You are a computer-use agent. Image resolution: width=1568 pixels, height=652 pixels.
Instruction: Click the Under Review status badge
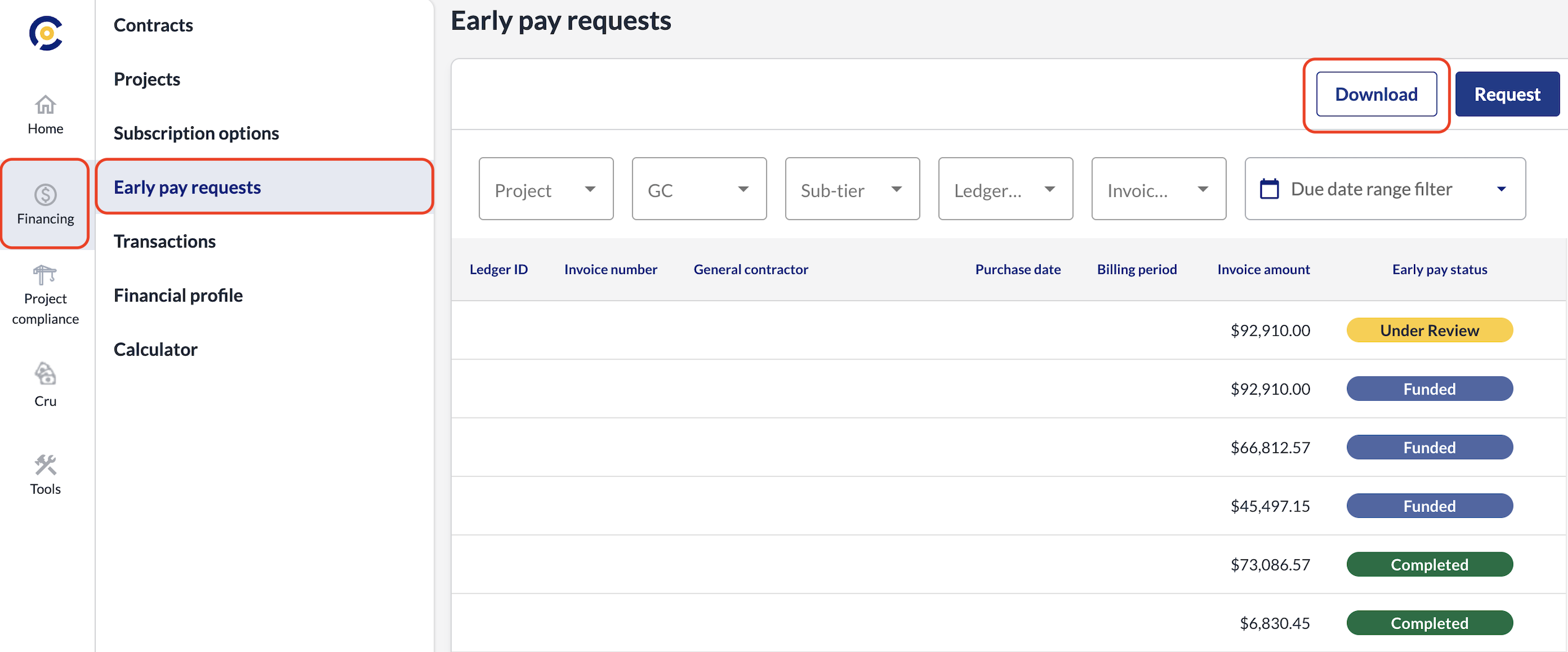tap(1429, 330)
